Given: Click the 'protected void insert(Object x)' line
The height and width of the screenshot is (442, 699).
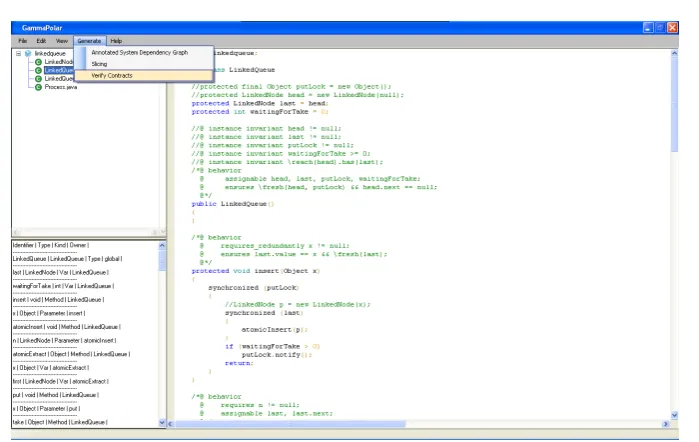Looking at the screenshot, I should coord(256,271).
